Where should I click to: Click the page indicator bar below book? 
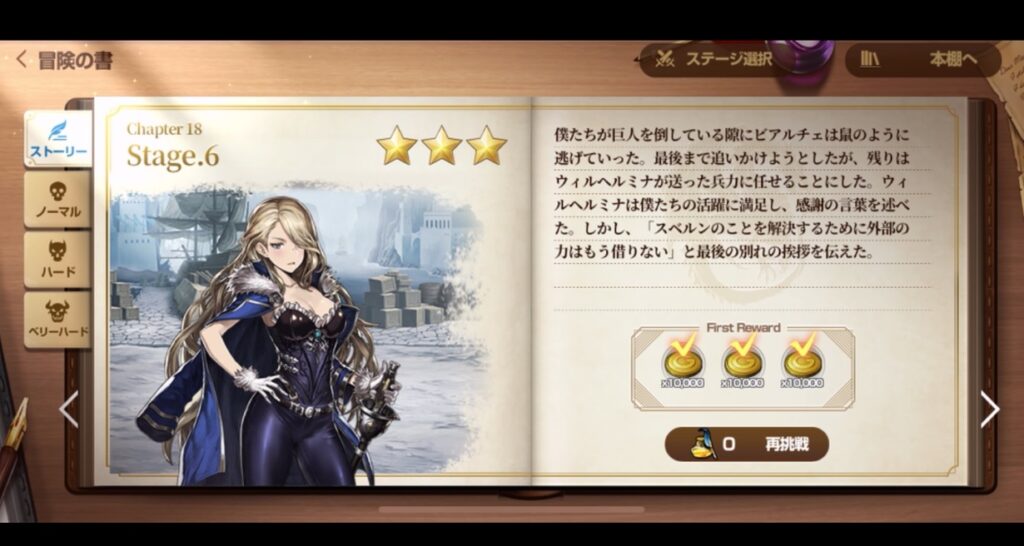(511, 509)
